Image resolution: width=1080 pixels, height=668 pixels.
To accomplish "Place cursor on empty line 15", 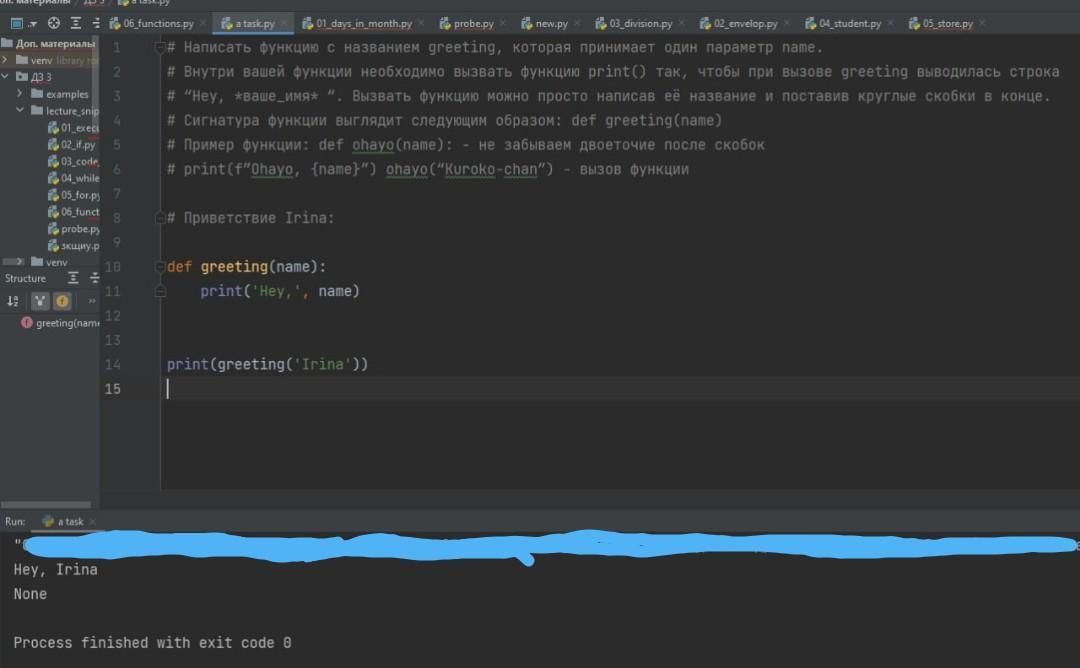I will [620, 389].
